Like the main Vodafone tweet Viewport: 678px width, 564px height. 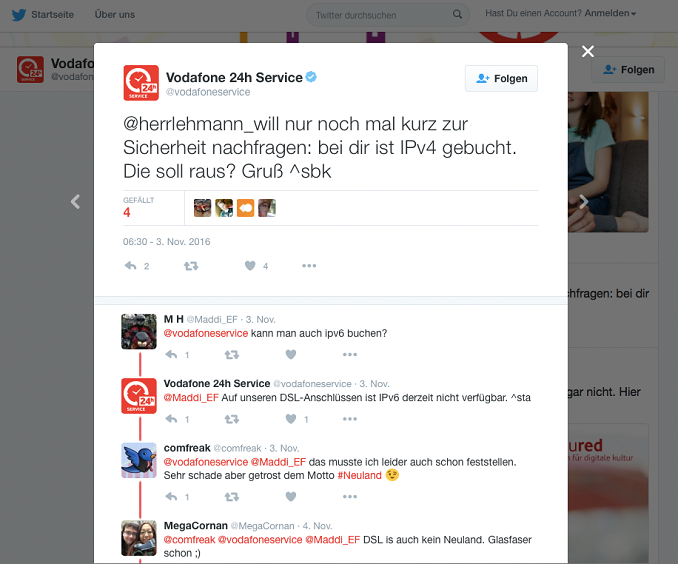[x=250, y=266]
